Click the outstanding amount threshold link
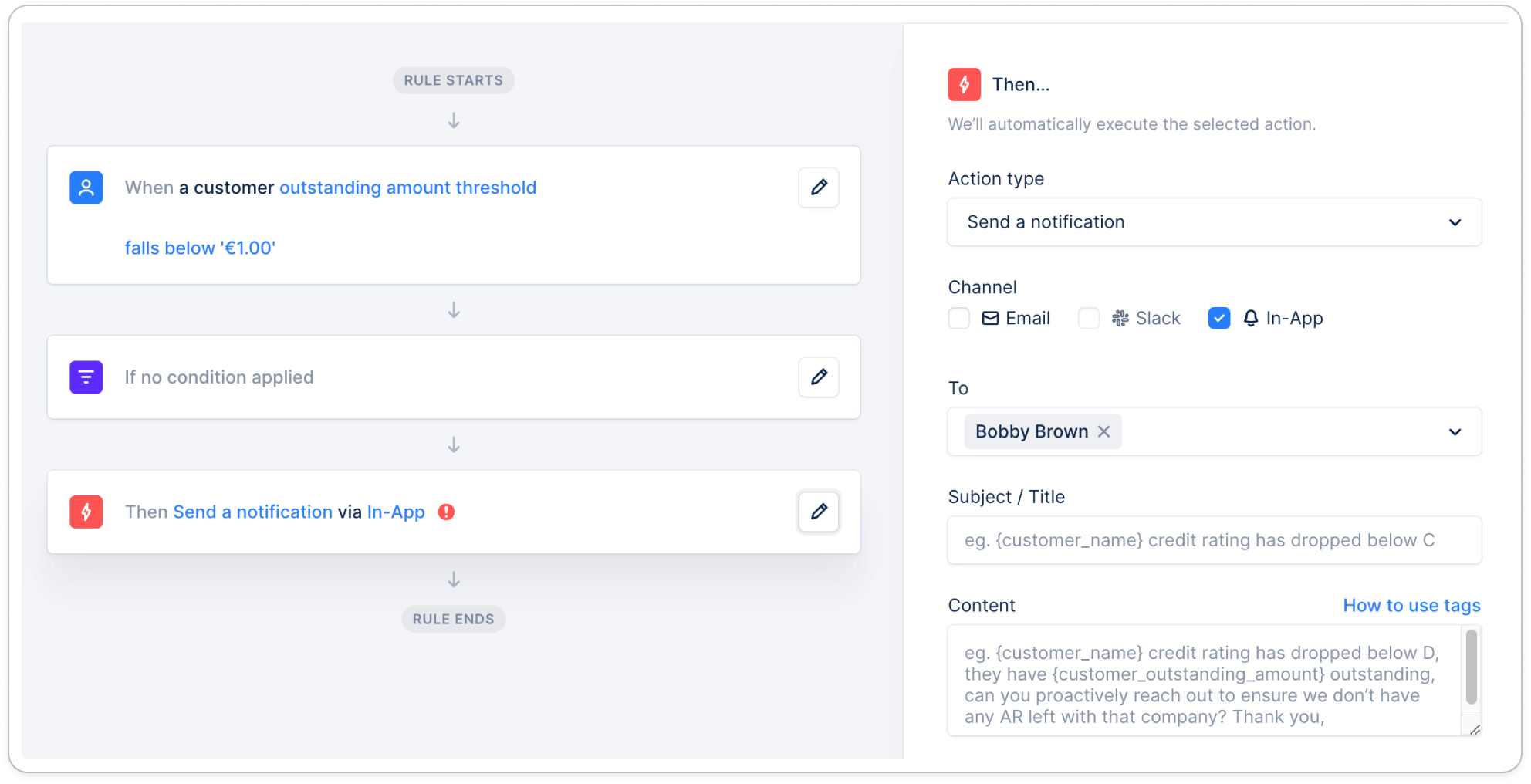This screenshot has width=1531, height=784. tap(407, 188)
